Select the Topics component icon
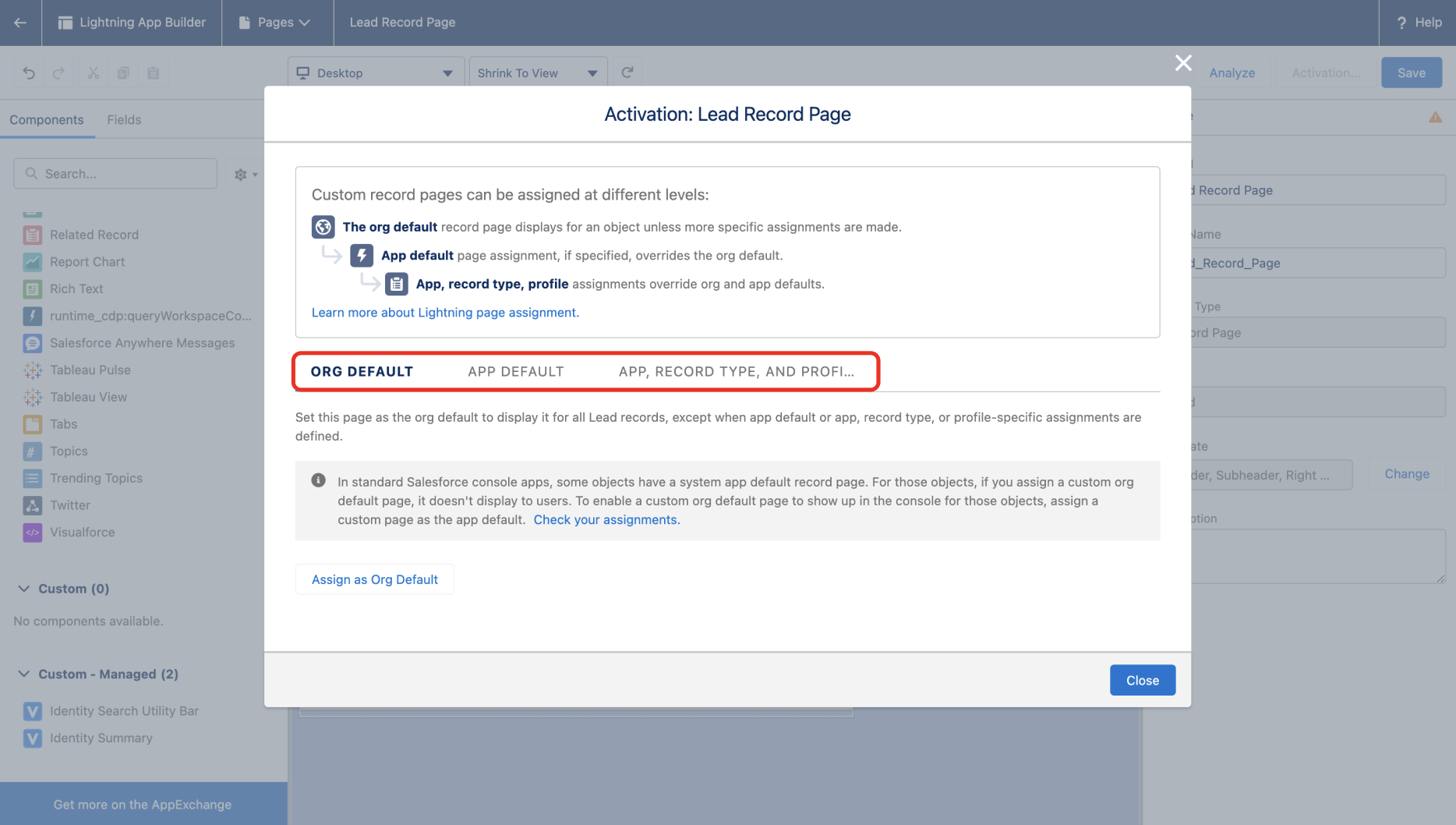Viewport: 1456px width, 825px height. (x=33, y=451)
